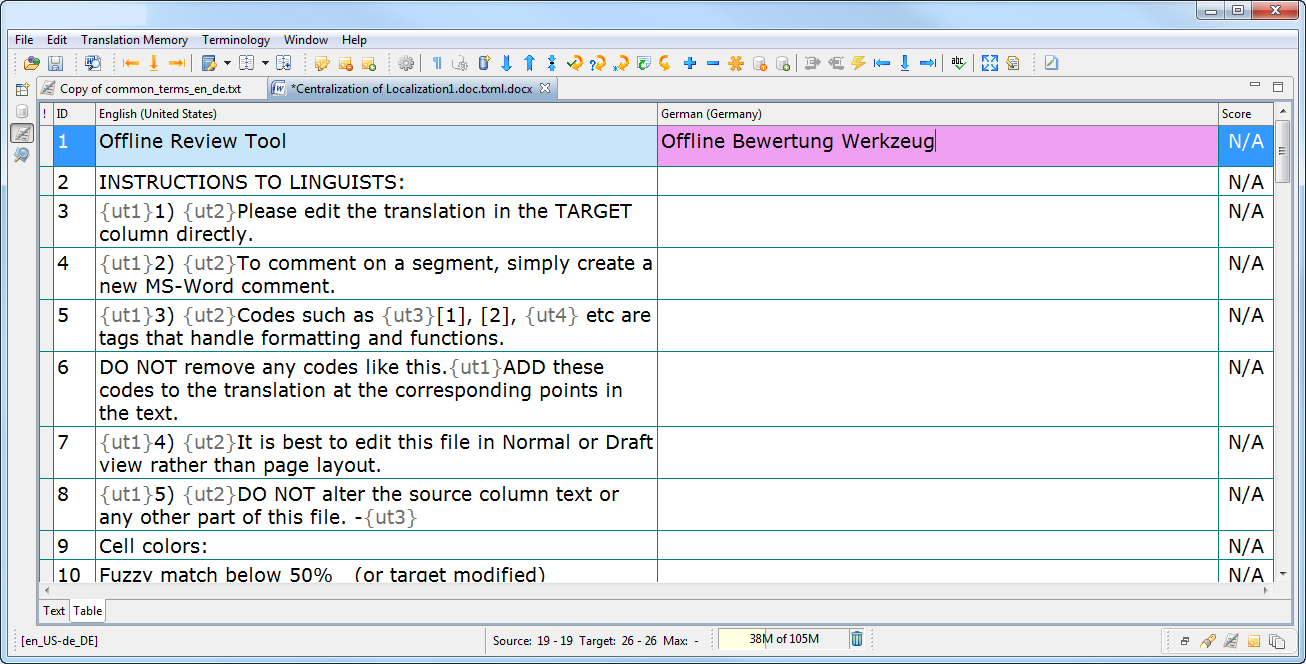1306x664 pixels.
Task: Click the green check with orange arrow icon
Action: tap(575, 63)
